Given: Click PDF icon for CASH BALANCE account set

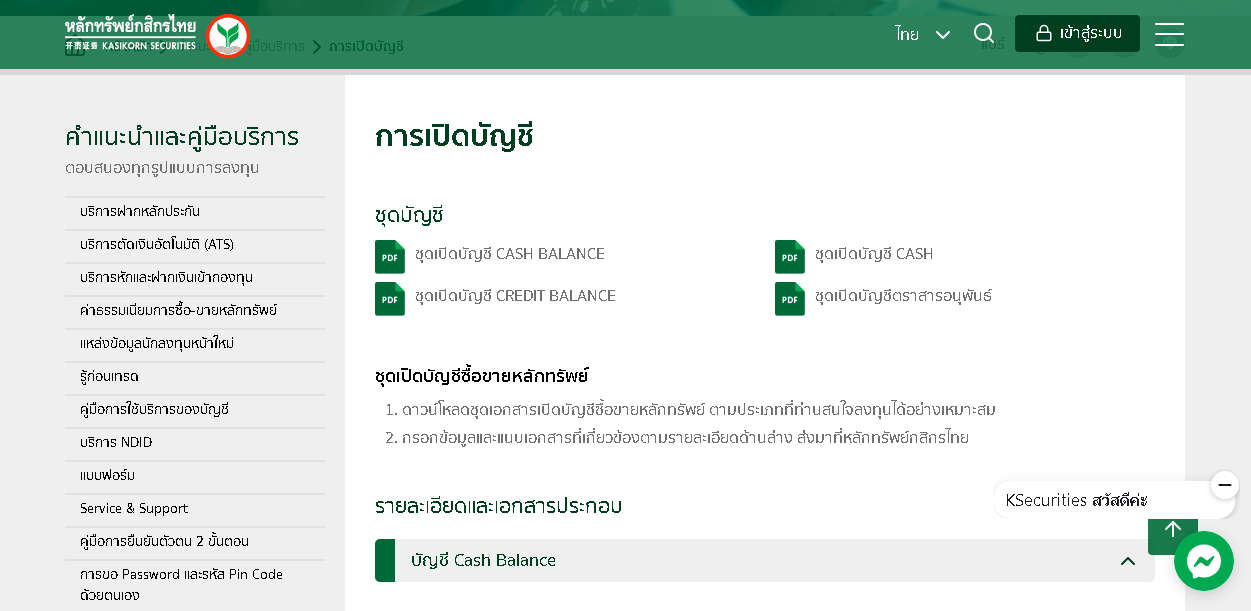Looking at the screenshot, I should click(390, 256).
